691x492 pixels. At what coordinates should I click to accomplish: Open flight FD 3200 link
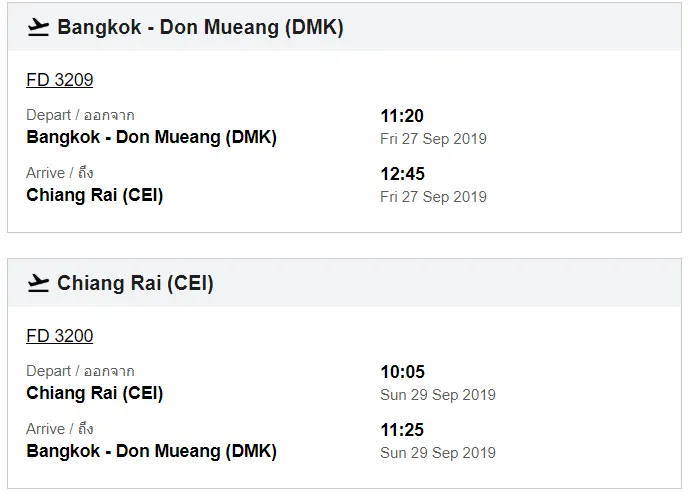[59, 336]
